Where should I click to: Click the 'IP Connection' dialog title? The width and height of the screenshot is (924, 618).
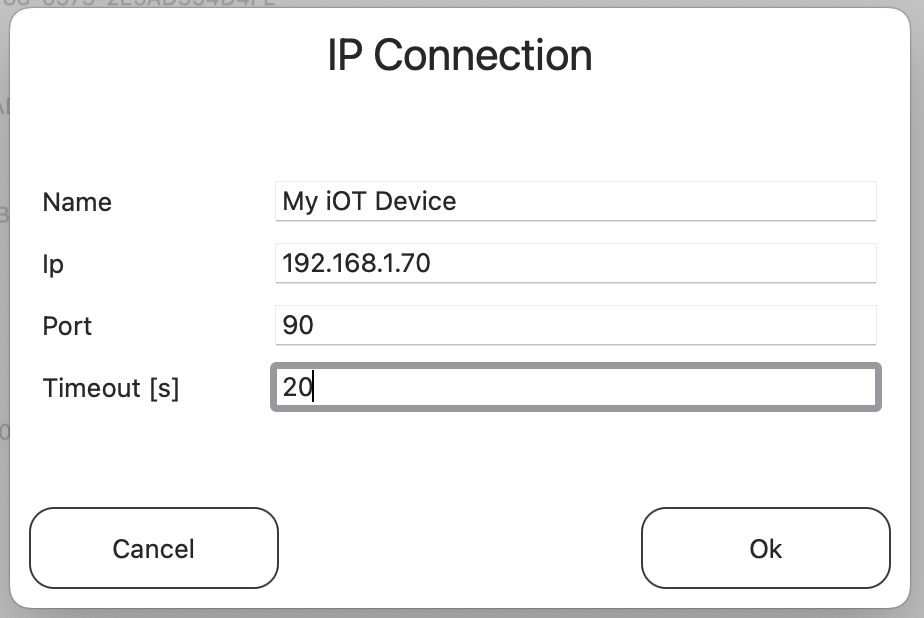coord(461,55)
